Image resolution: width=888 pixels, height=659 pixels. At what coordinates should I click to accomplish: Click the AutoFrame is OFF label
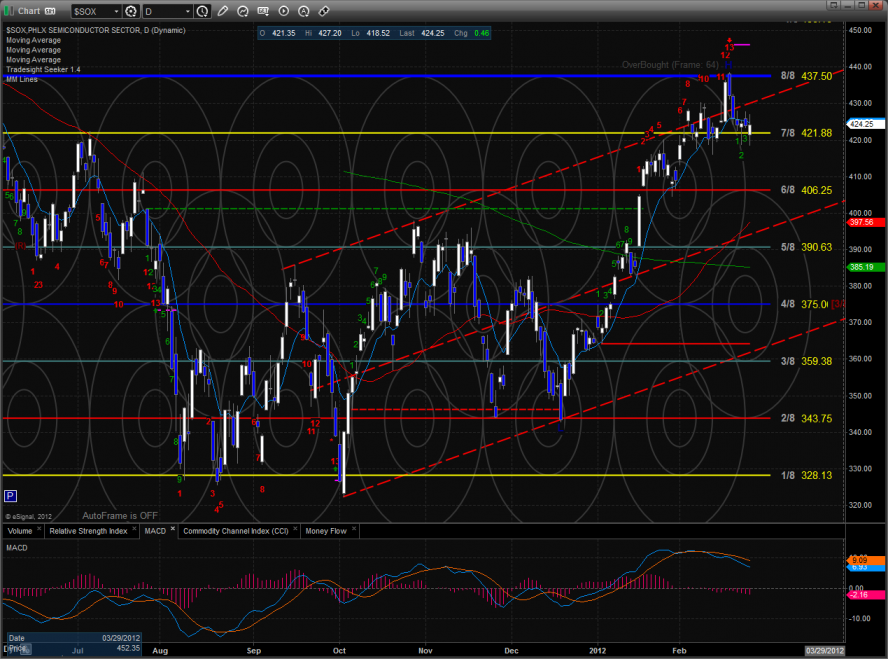click(x=120, y=515)
